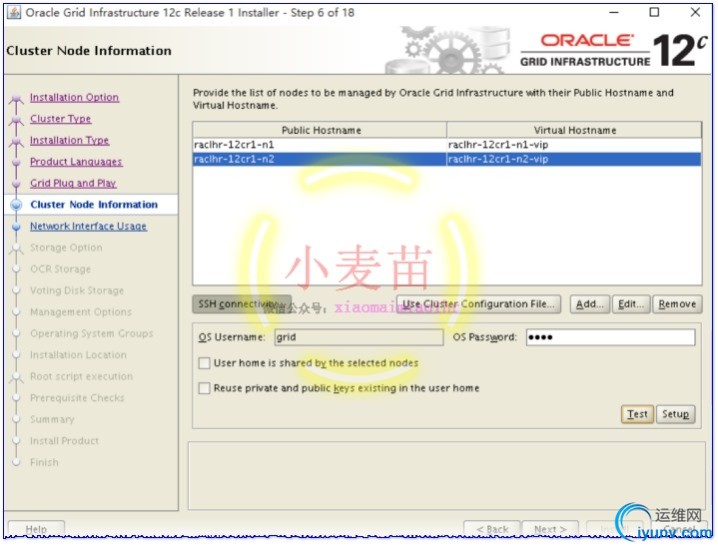This screenshot has width=718, height=549.
Task: Select the Public Hostname column header
Action: 320,130
